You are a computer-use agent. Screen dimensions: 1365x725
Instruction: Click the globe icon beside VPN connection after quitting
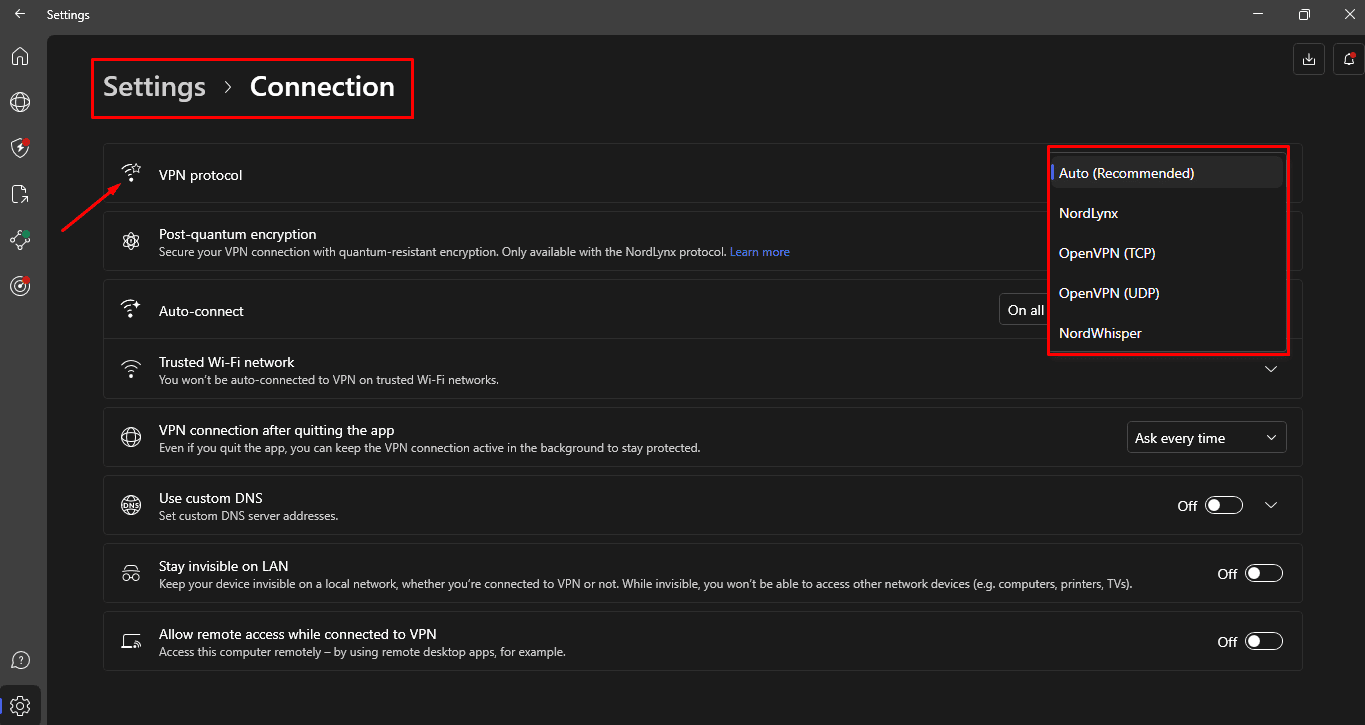(x=131, y=437)
